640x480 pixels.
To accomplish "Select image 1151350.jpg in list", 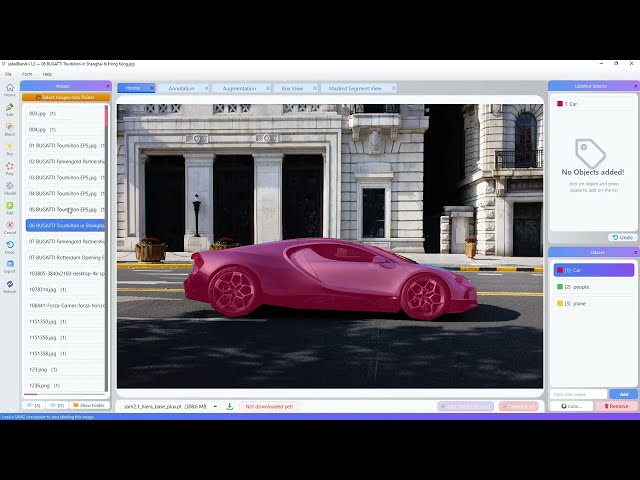I will (x=65, y=322).
